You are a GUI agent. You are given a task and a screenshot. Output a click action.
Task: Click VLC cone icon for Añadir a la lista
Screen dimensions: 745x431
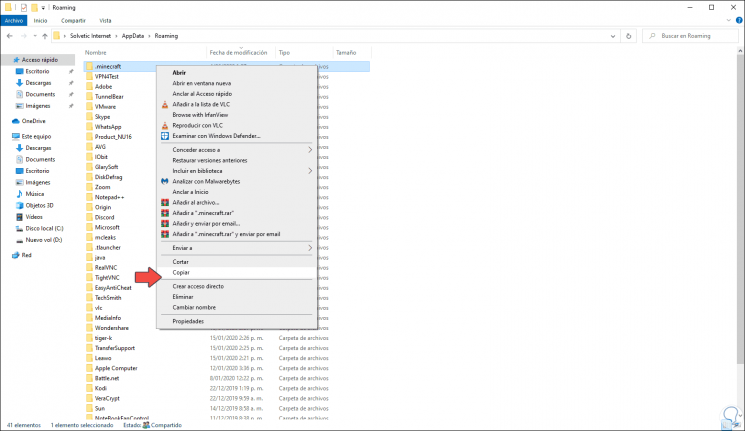(x=165, y=105)
